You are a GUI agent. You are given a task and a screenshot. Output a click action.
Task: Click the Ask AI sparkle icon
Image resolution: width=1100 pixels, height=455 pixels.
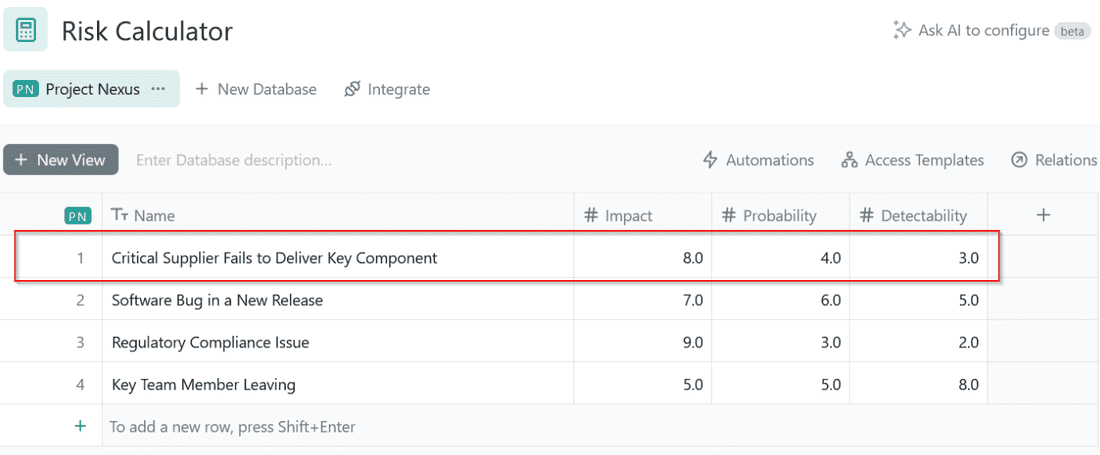pyautogui.click(x=902, y=30)
